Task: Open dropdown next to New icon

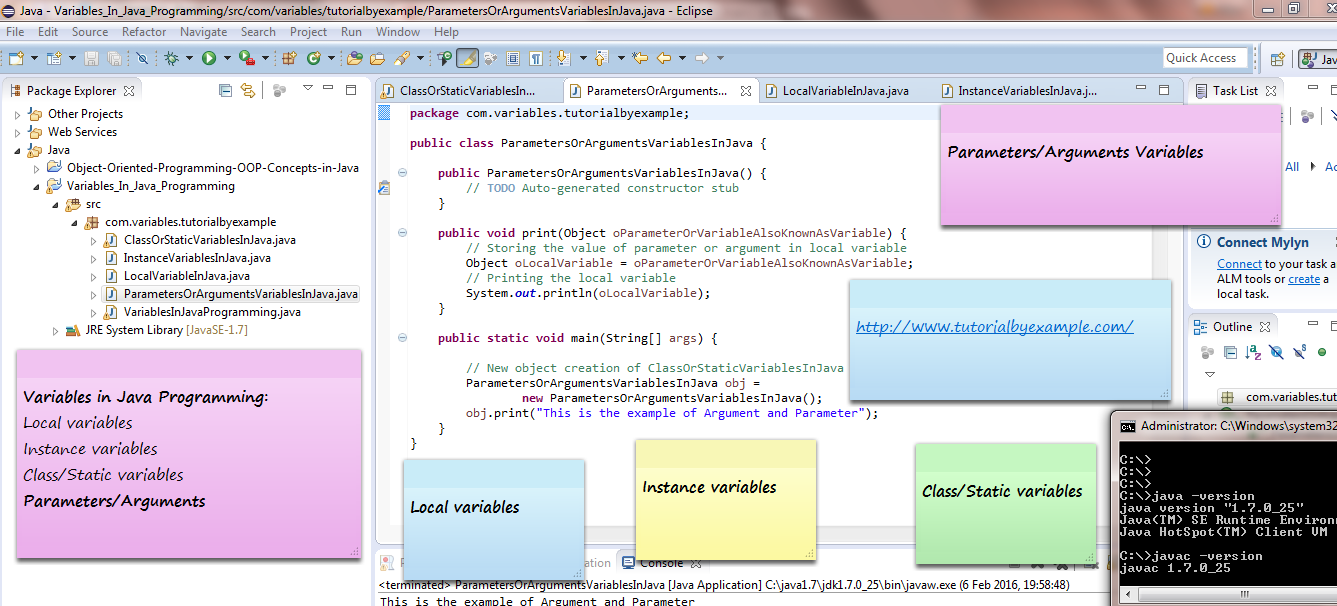Action: [x=34, y=58]
